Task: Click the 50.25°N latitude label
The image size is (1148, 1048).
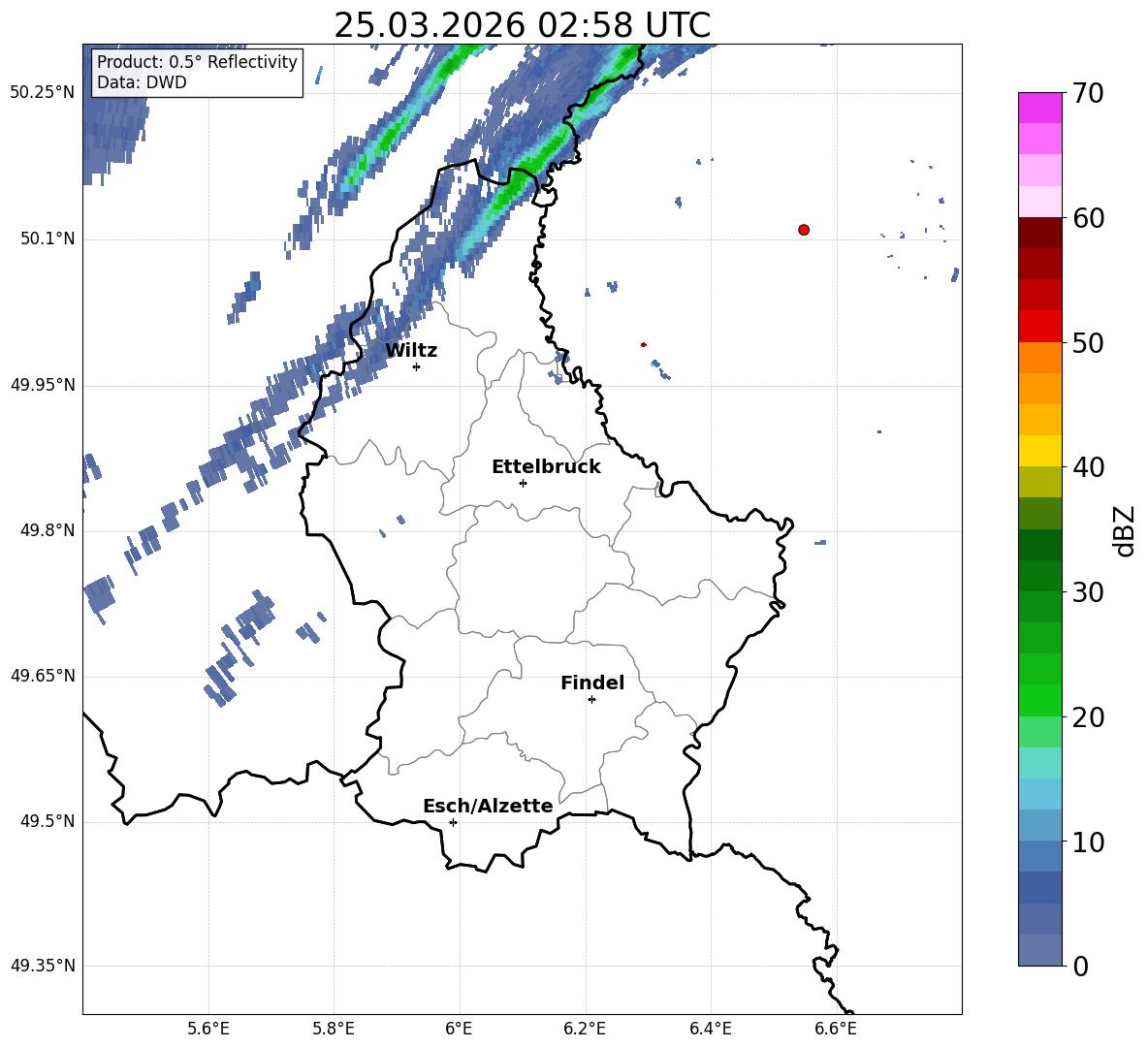Action: tap(43, 93)
